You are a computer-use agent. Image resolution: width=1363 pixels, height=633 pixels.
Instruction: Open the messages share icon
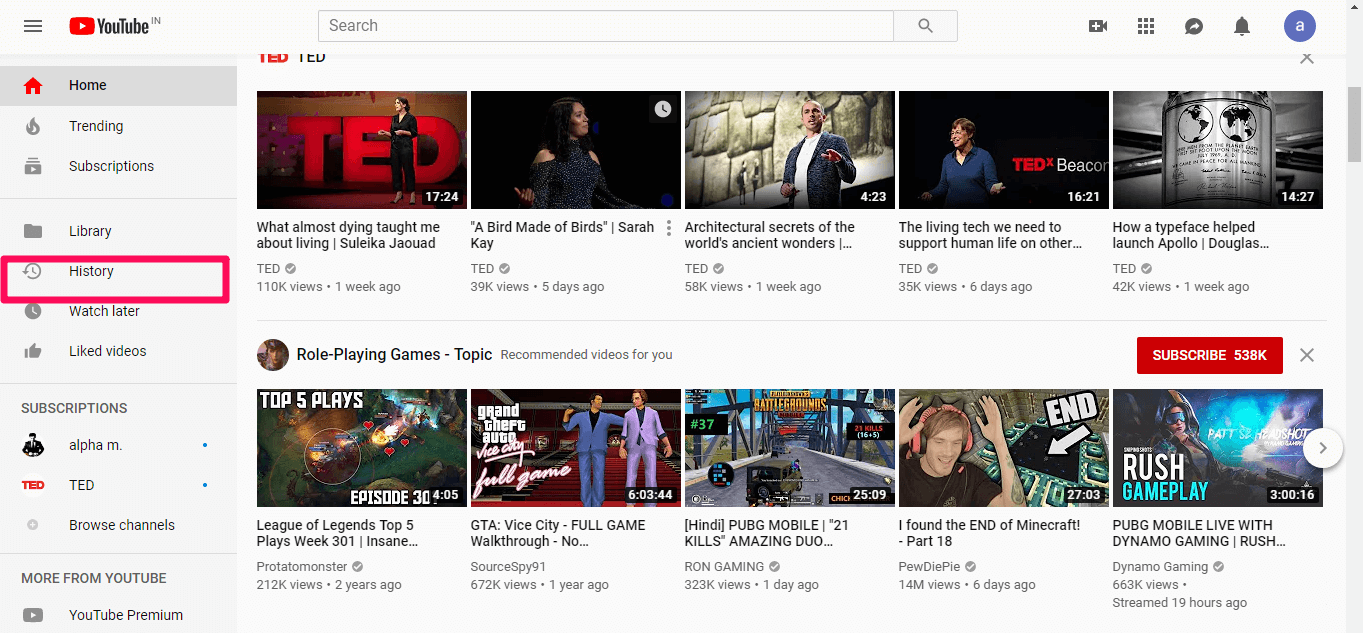pyautogui.click(x=1194, y=26)
